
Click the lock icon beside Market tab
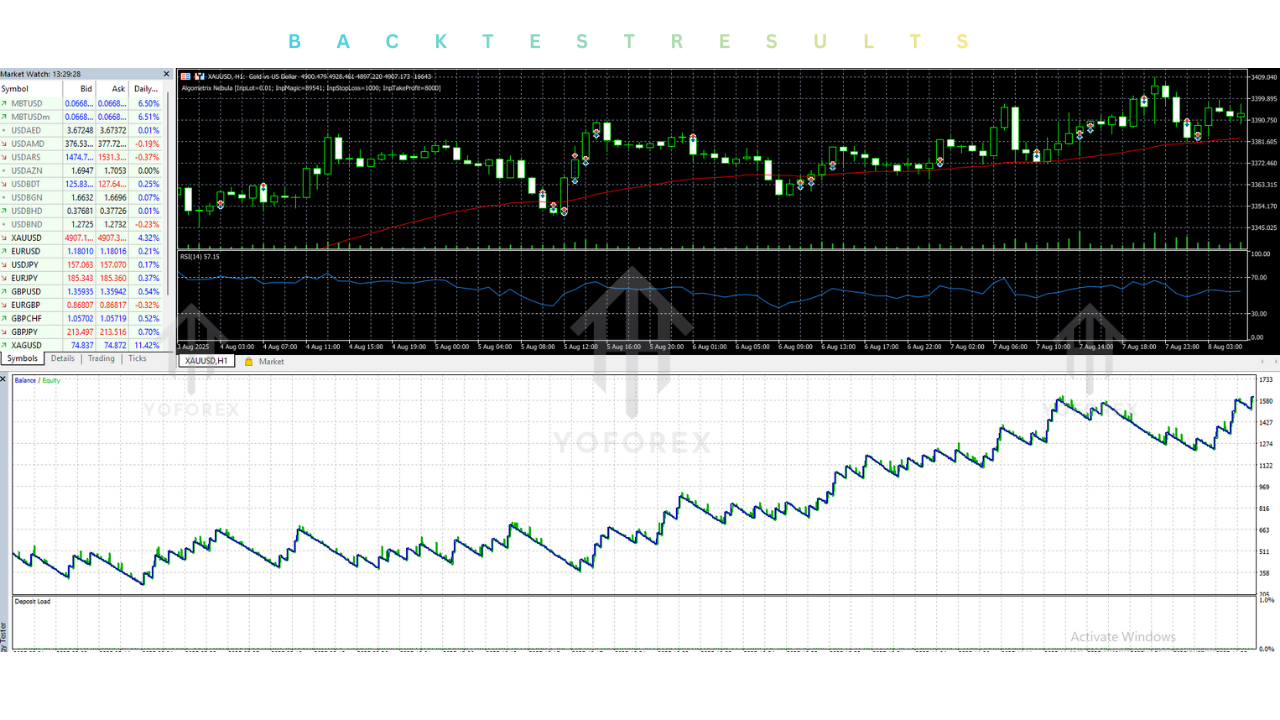[249, 361]
